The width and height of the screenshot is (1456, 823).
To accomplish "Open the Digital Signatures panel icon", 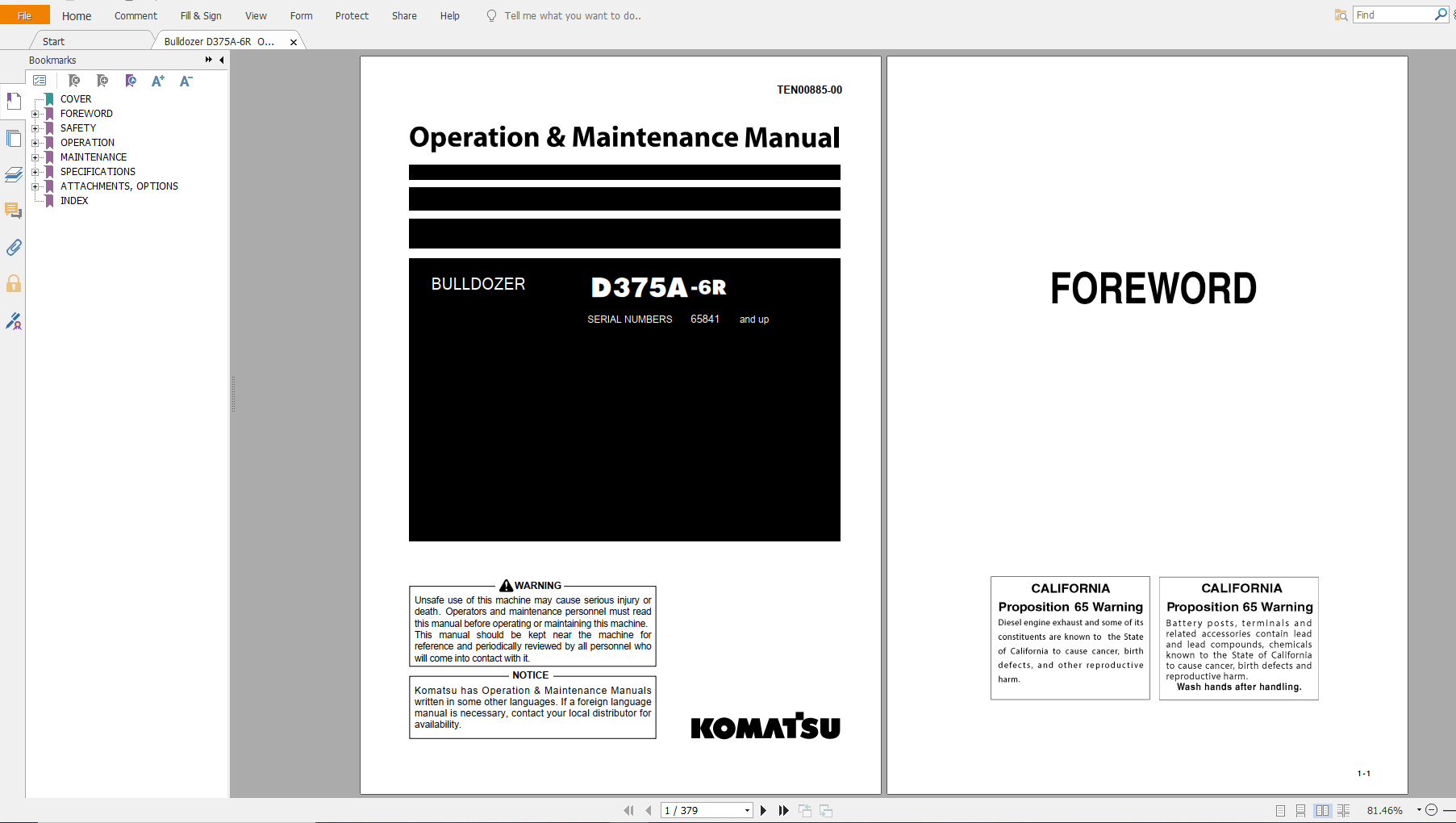I will coord(14,321).
